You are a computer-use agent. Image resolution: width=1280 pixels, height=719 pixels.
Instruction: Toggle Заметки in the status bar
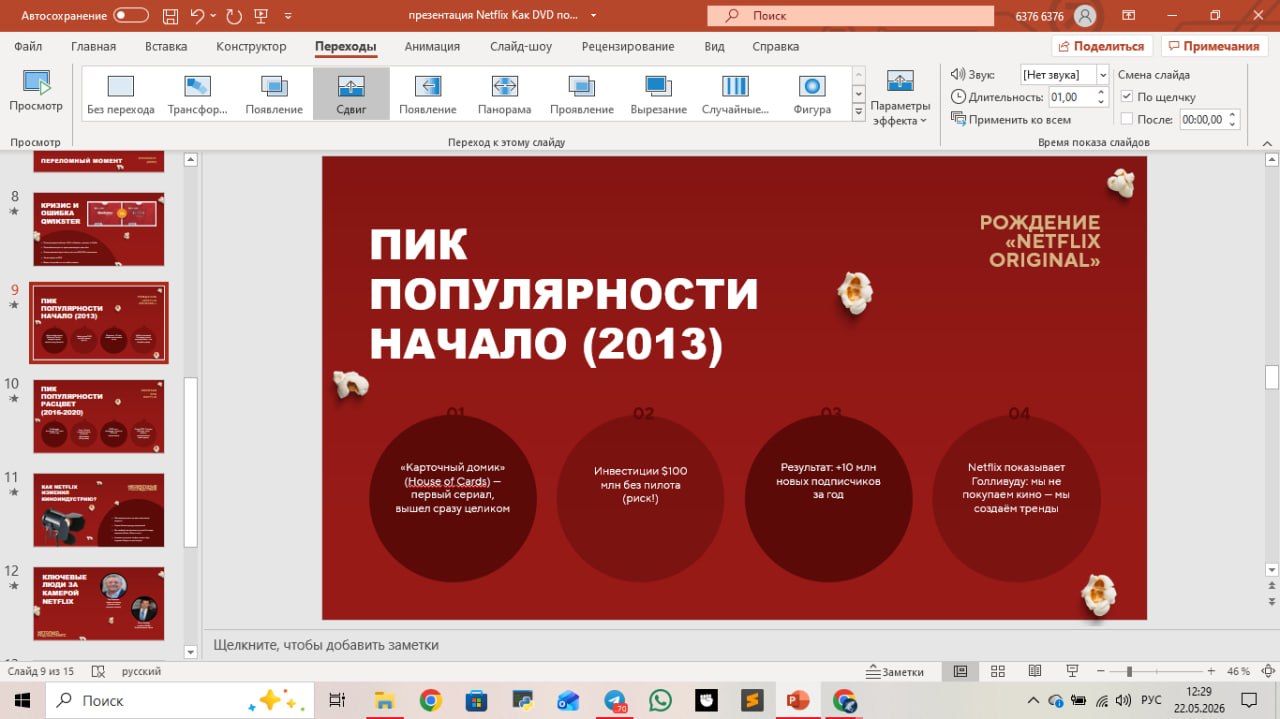[x=895, y=672]
